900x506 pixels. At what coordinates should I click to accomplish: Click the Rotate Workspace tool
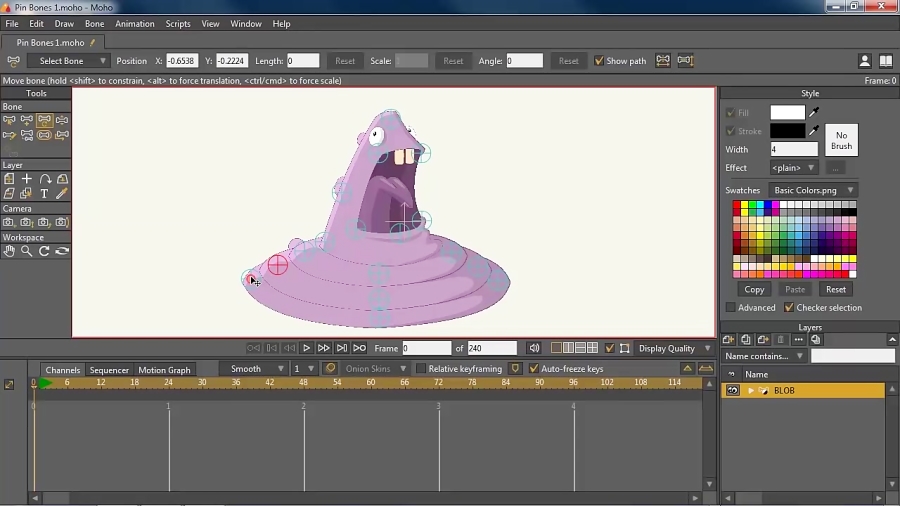pos(44,252)
